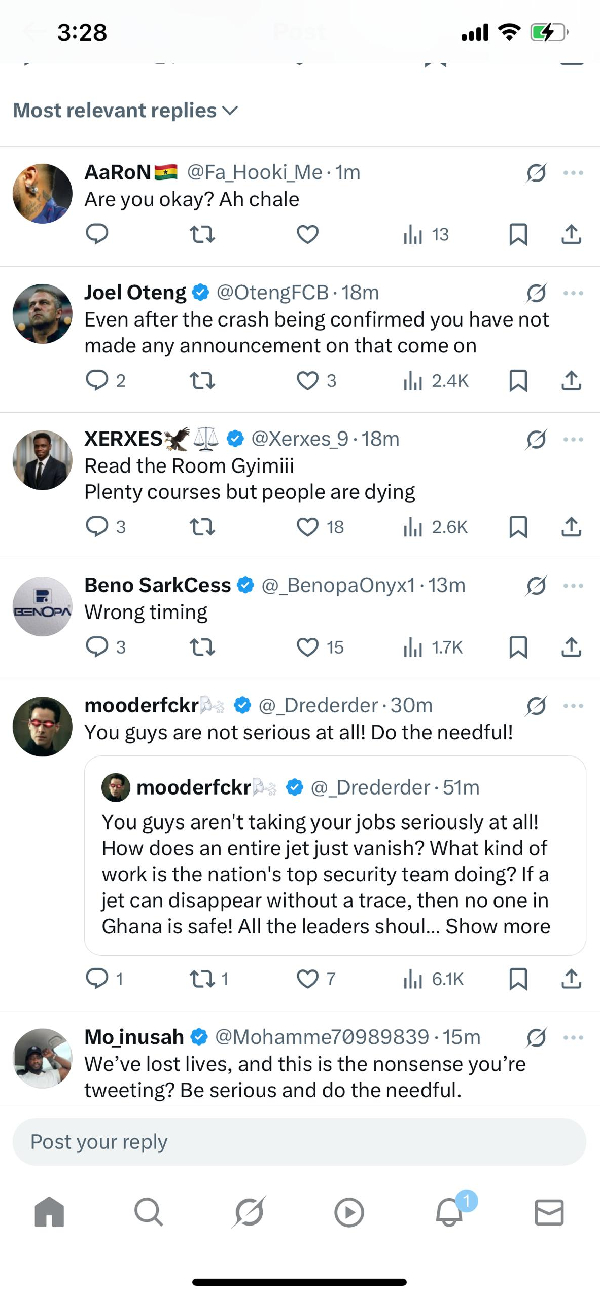Tap the Grok icon on Mo_inusah's reply
The height and width of the screenshot is (1298, 600).
pos(536,1037)
